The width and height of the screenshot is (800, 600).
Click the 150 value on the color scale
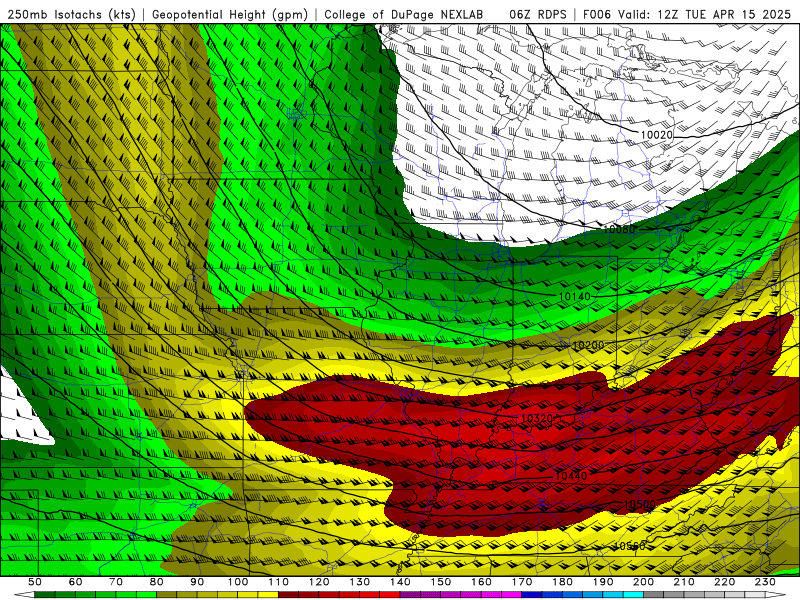tap(441, 582)
